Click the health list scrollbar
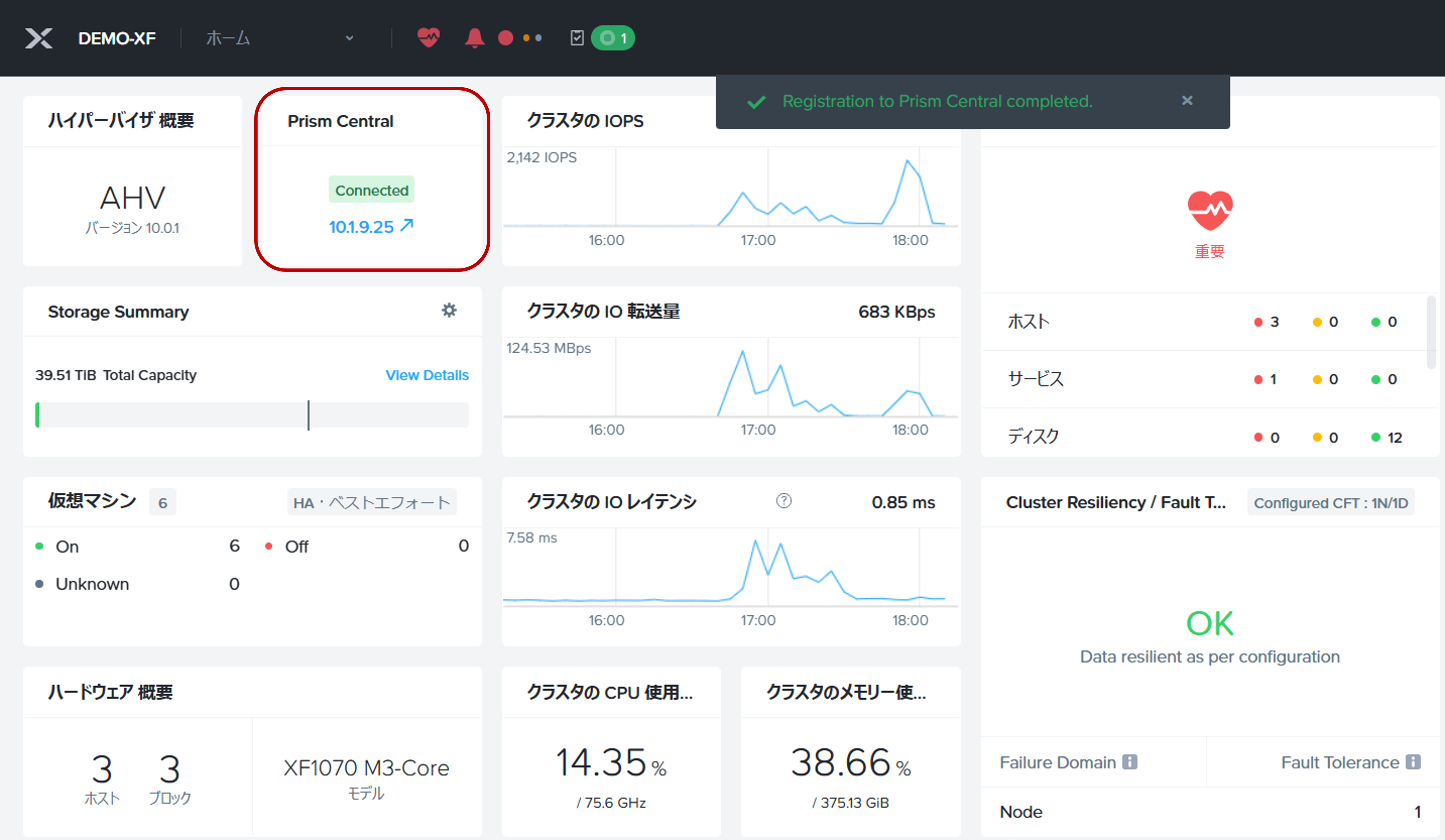 [1432, 331]
